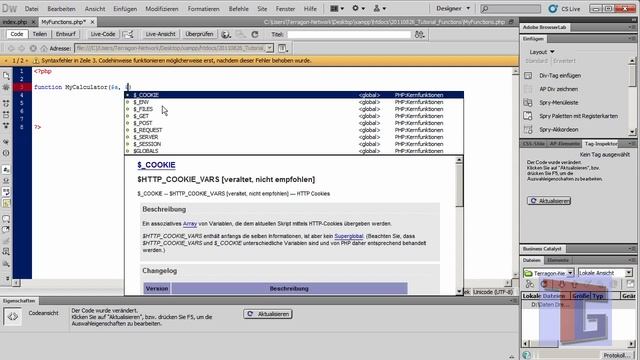Toggle Live-Ansicht mode
The image size is (640, 360).
point(160,34)
